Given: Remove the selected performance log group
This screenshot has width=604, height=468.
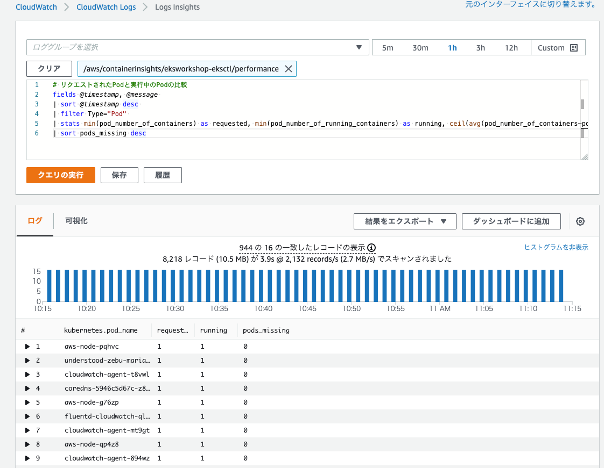Looking at the screenshot, I should pos(289,68).
